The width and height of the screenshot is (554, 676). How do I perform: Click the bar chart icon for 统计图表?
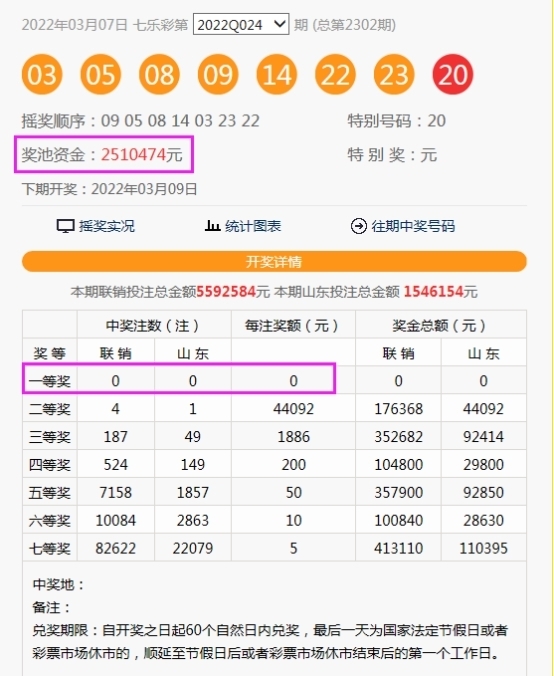[x=212, y=225]
